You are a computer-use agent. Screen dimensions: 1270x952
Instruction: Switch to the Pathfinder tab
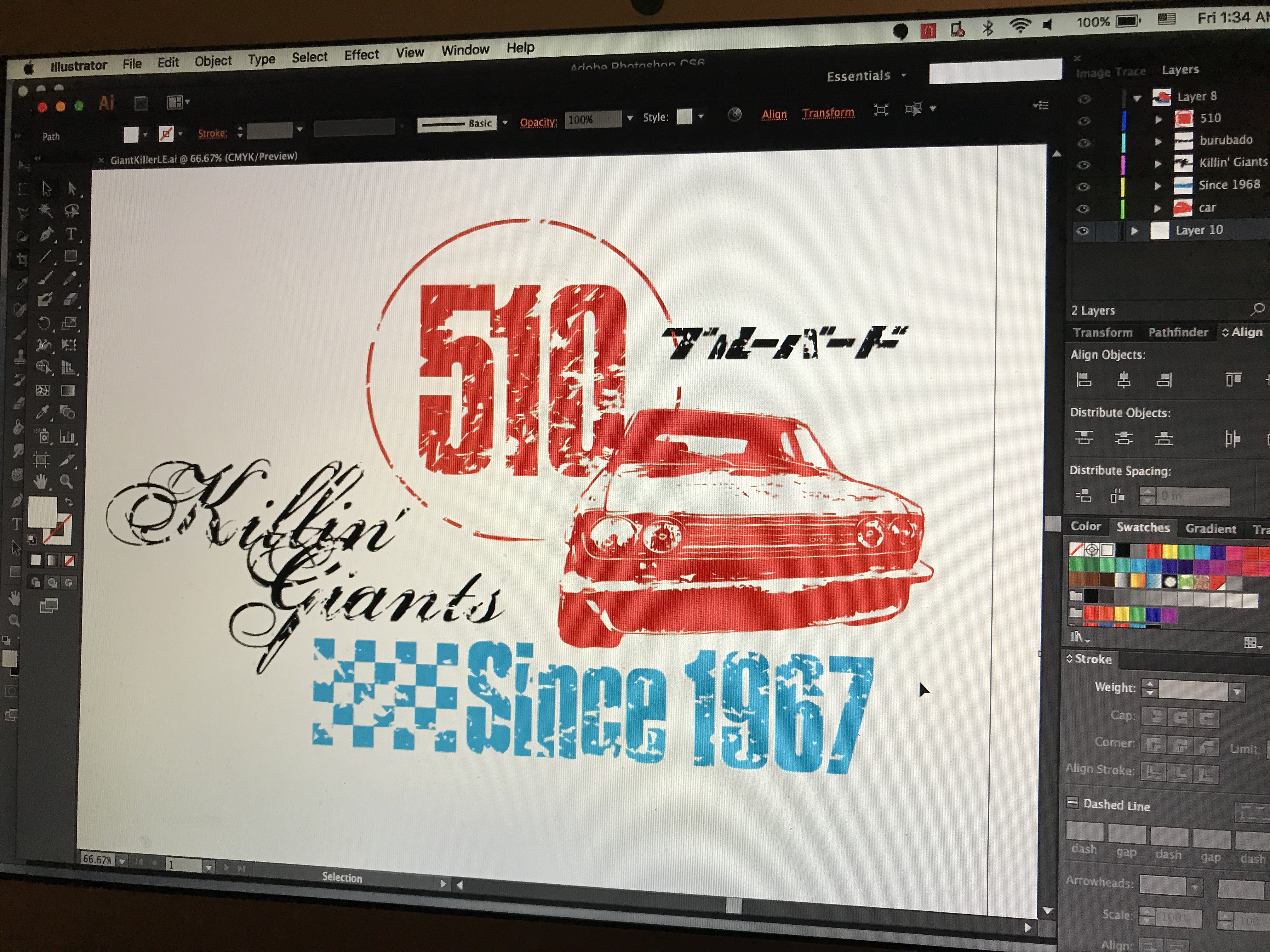(1178, 332)
